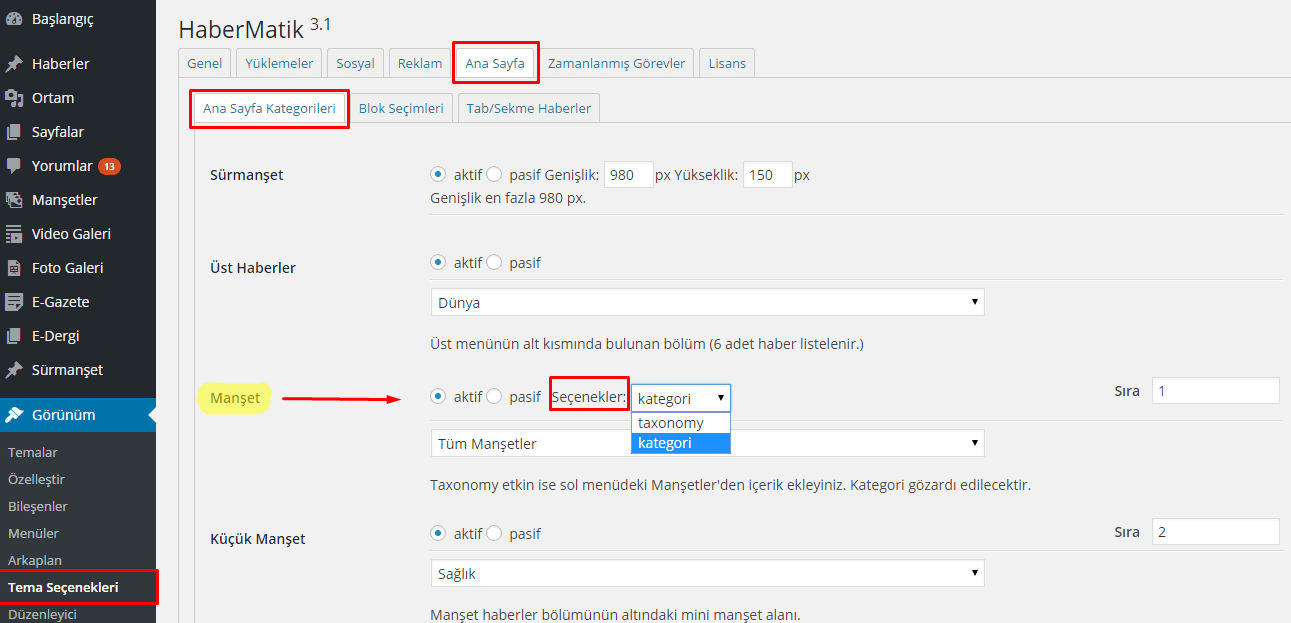Click the Video Galeri icon
The image size is (1291, 623).
(x=14, y=234)
